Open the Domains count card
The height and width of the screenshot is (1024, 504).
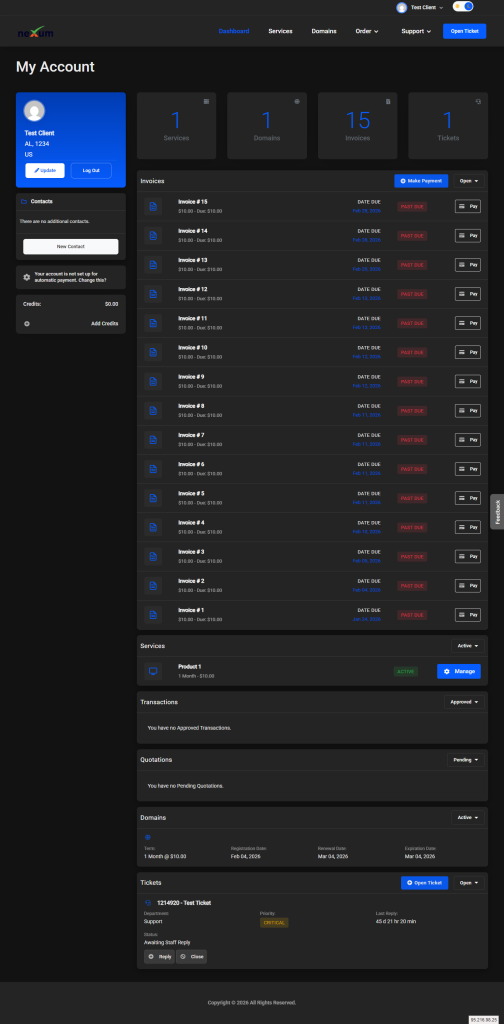[266, 125]
